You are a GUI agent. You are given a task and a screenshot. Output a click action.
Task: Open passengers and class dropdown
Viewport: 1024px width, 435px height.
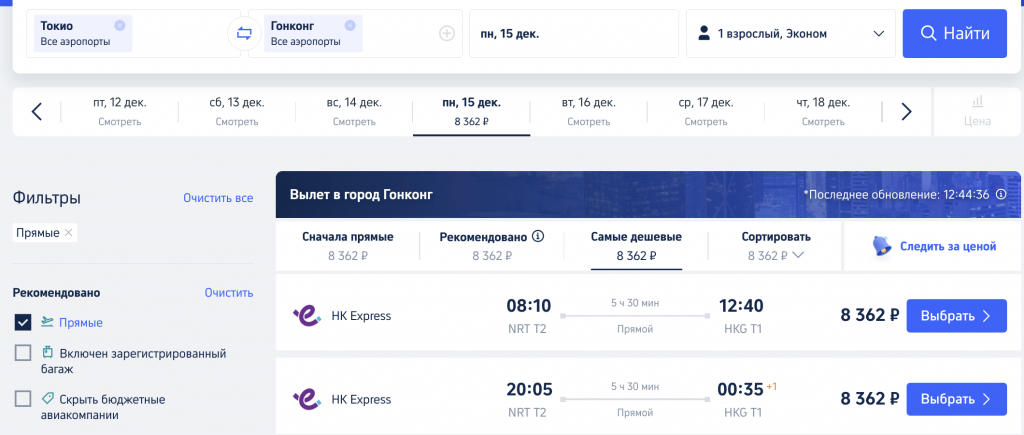pyautogui.click(x=791, y=33)
